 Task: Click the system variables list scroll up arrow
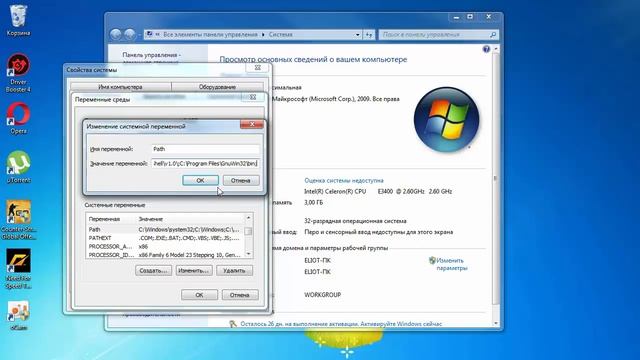(248, 218)
